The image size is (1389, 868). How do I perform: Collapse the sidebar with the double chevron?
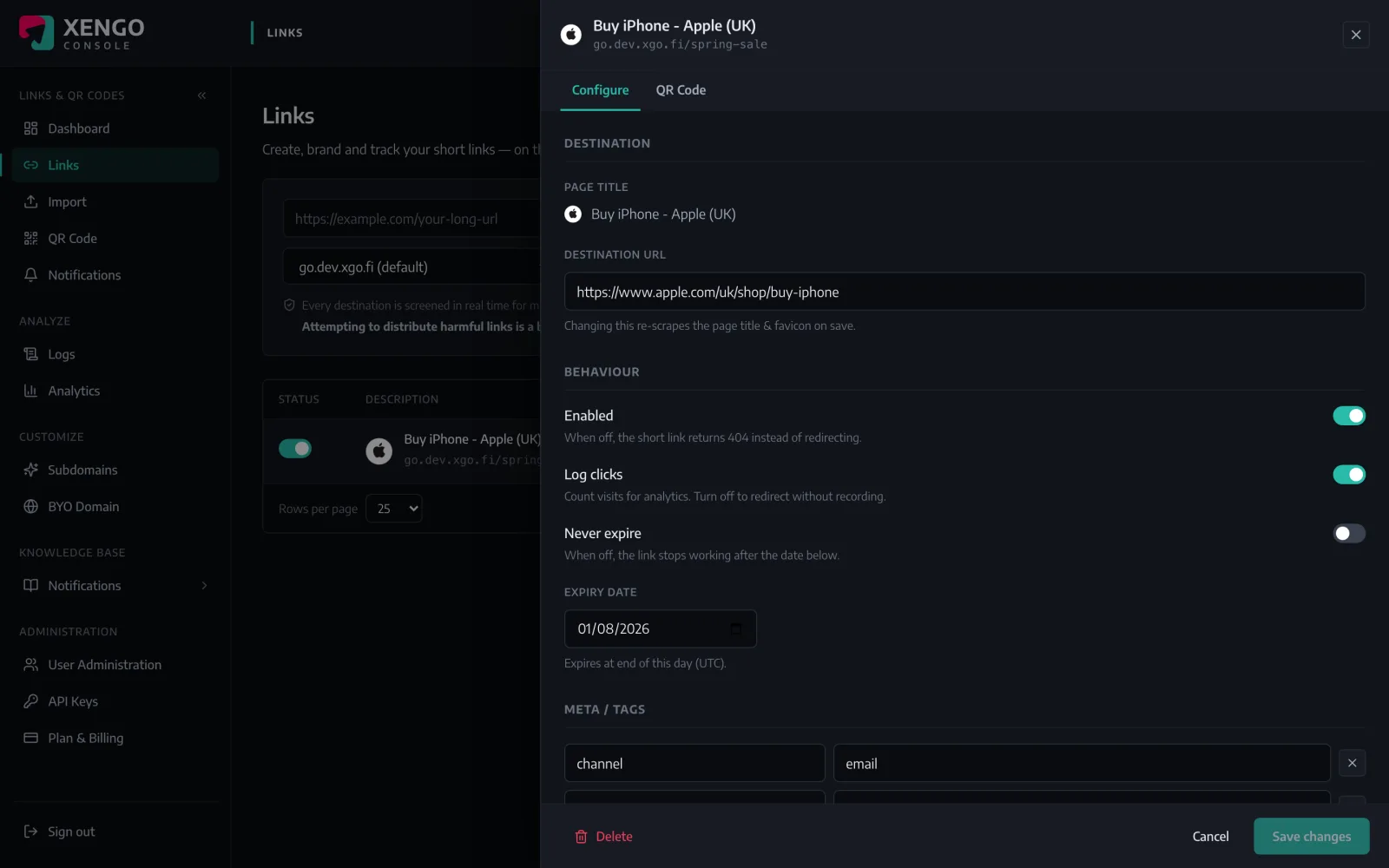(201, 95)
